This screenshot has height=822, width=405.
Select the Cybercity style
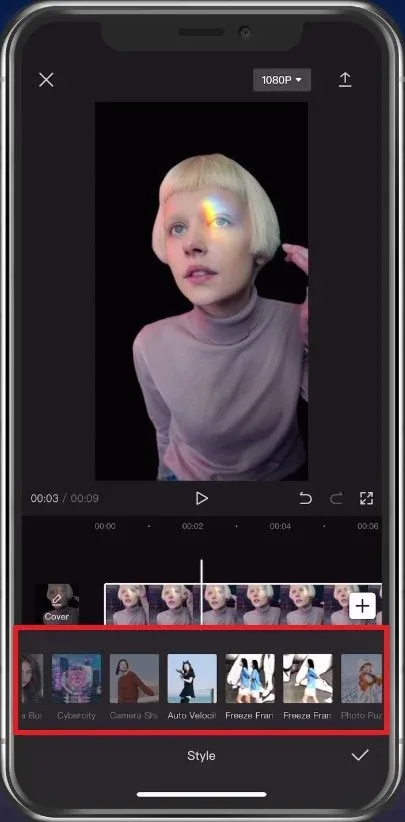[76, 687]
